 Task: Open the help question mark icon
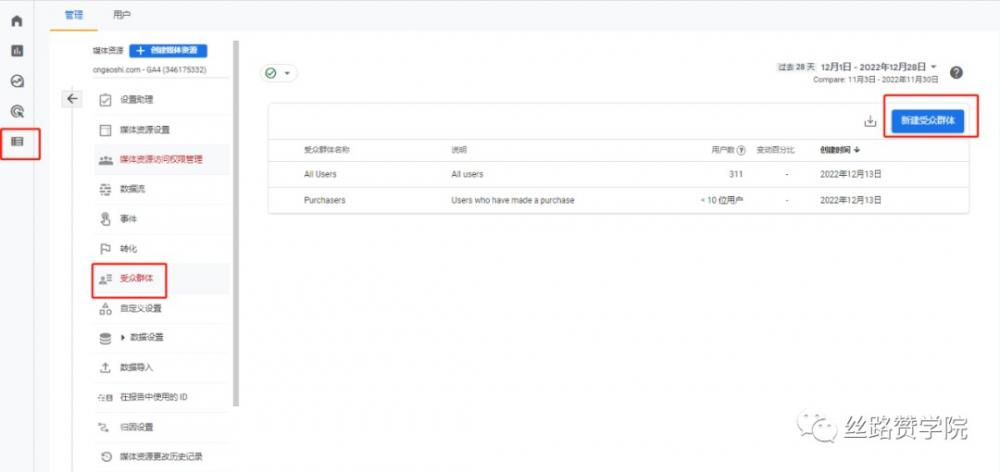click(x=956, y=73)
